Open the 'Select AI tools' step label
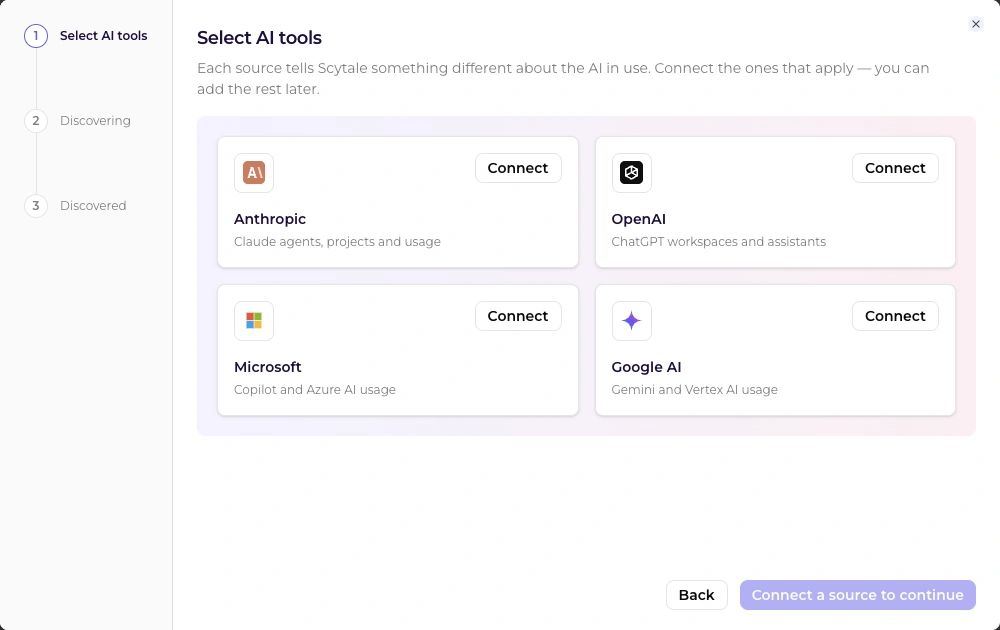Viewport: 1000px width, 630px height. pos(103,36)
